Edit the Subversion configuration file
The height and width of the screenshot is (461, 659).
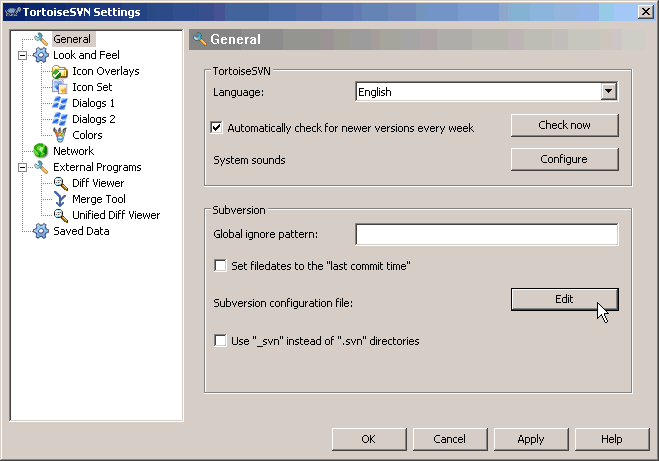pyautogui.click(x=564, y=299)
